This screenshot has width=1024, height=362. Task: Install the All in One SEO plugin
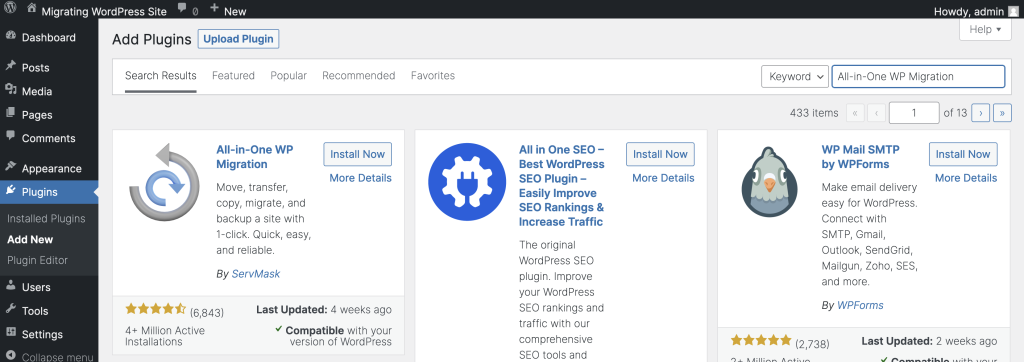[660, 154]
